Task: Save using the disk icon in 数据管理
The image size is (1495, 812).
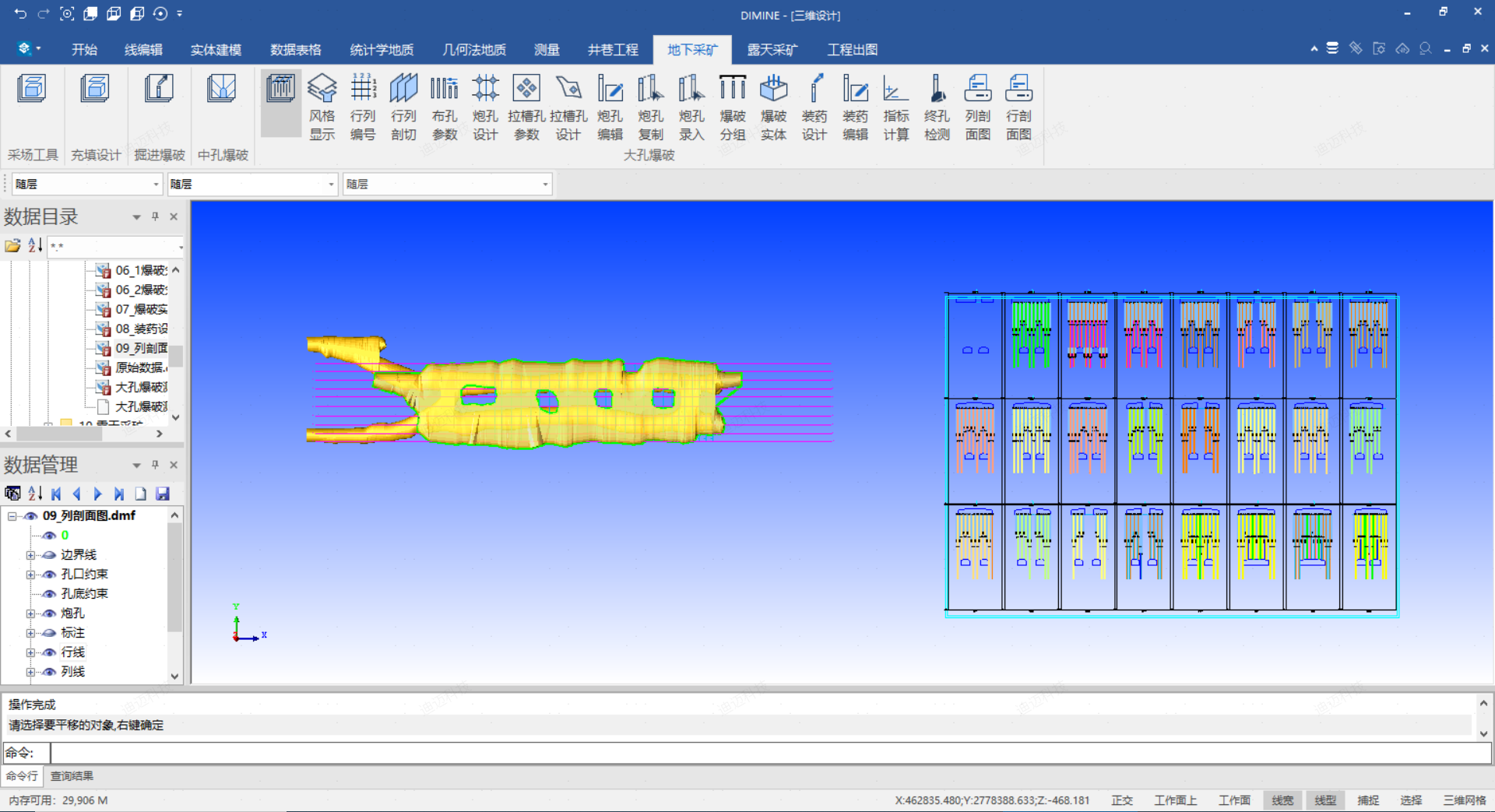Action: [163, 494]
